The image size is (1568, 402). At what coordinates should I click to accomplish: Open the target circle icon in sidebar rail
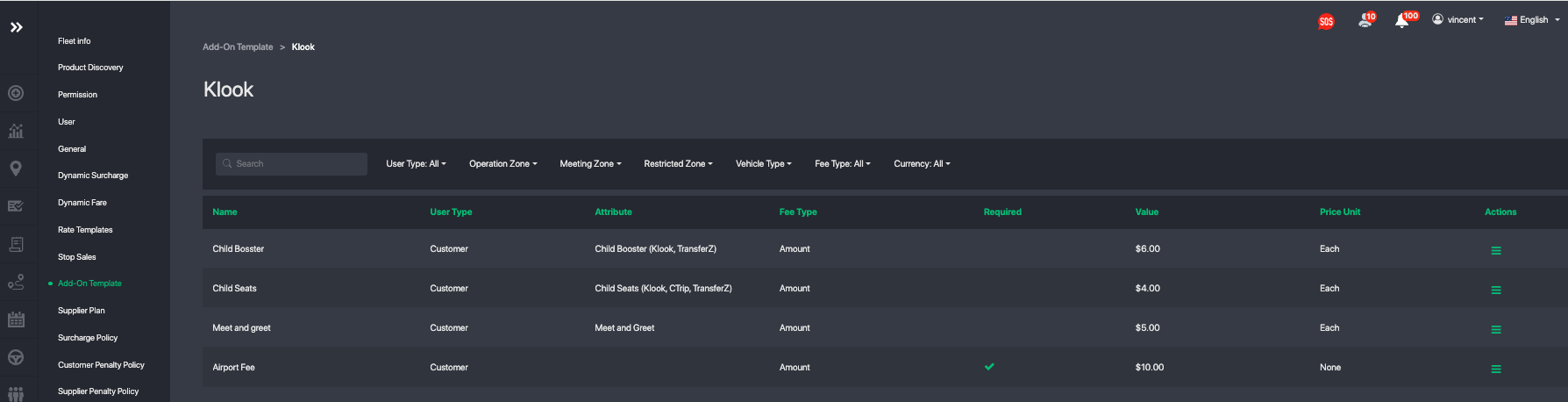[16, 93]
